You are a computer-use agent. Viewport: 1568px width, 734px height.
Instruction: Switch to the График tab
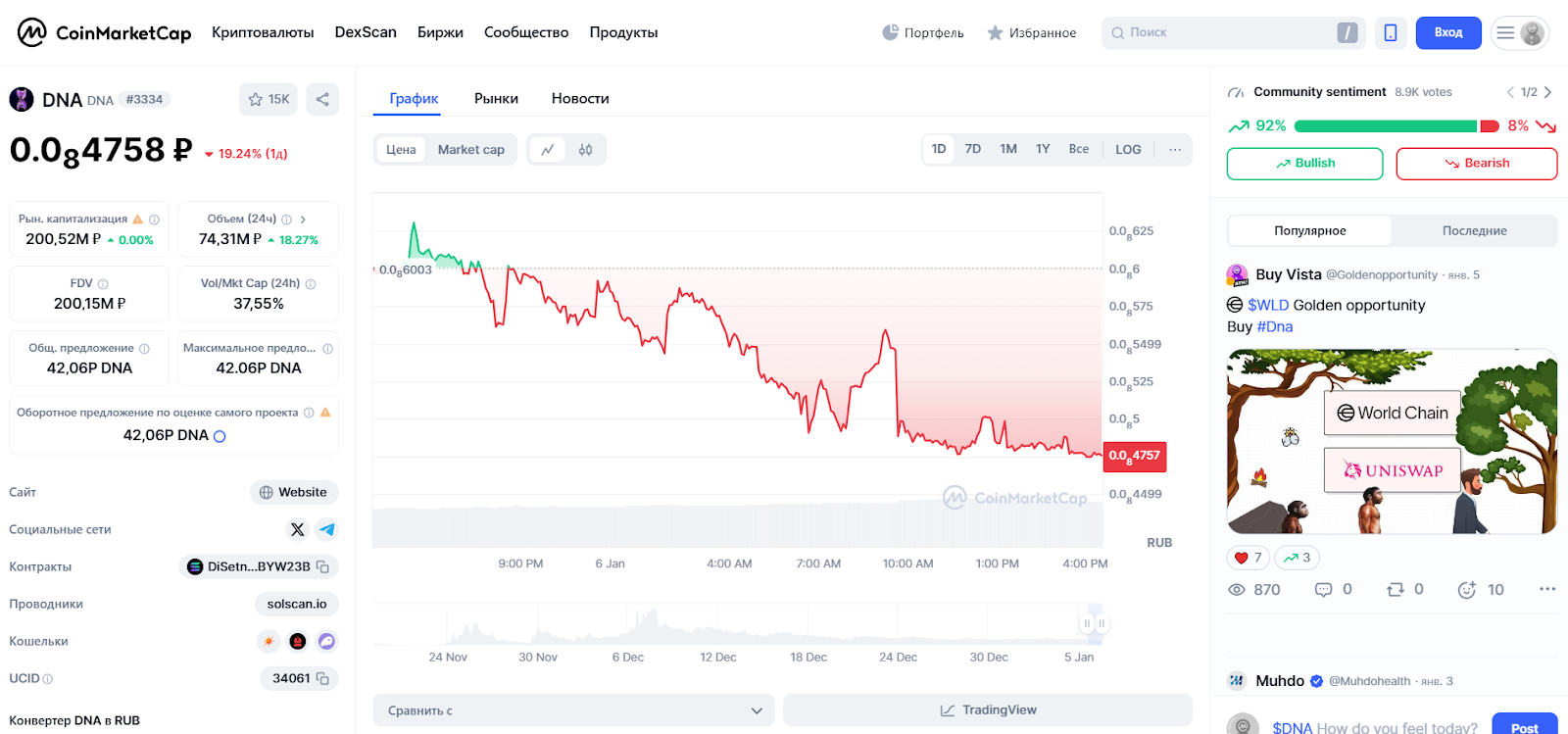[x=414, y=98]
